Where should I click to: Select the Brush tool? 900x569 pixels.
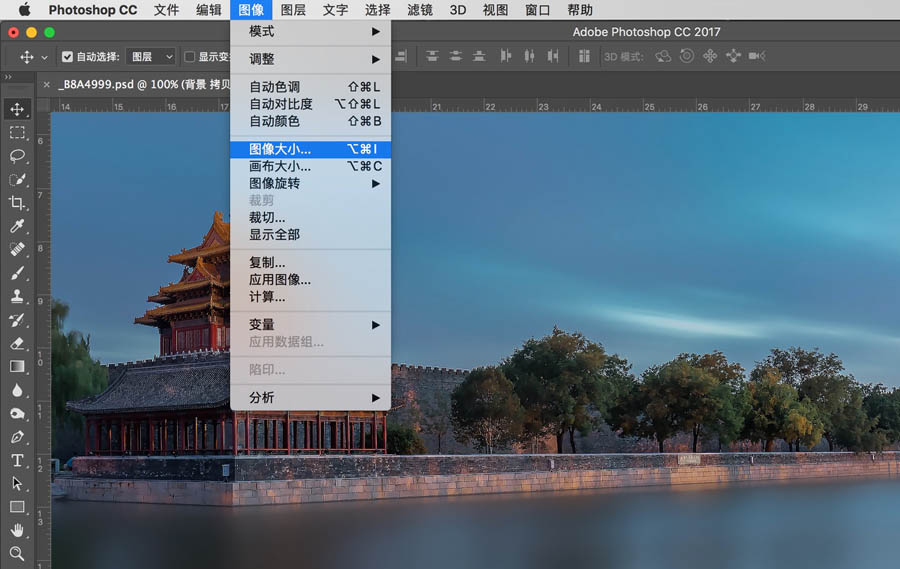pyautogui.click(x=17, y=273)
